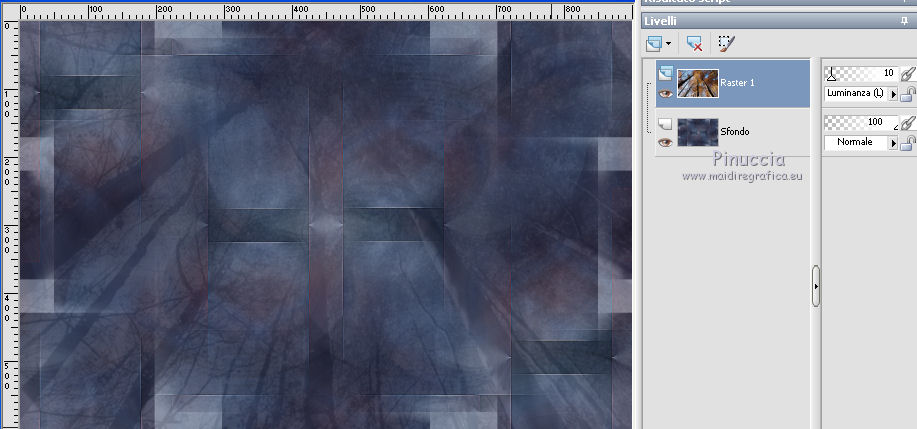This screenshot has height=429, width=917.
Task: Hide the Raster 1 layer
Action: point(665,93)
